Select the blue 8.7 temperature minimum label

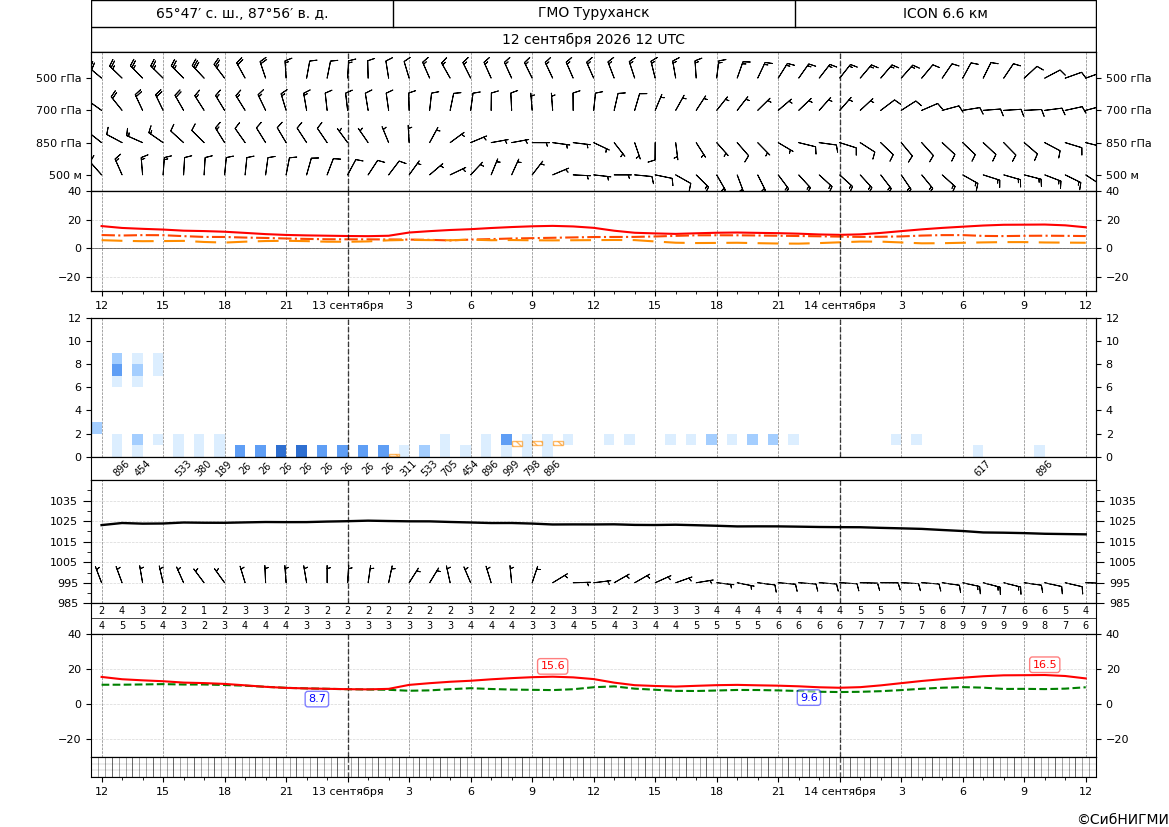[x=317, y=699]
